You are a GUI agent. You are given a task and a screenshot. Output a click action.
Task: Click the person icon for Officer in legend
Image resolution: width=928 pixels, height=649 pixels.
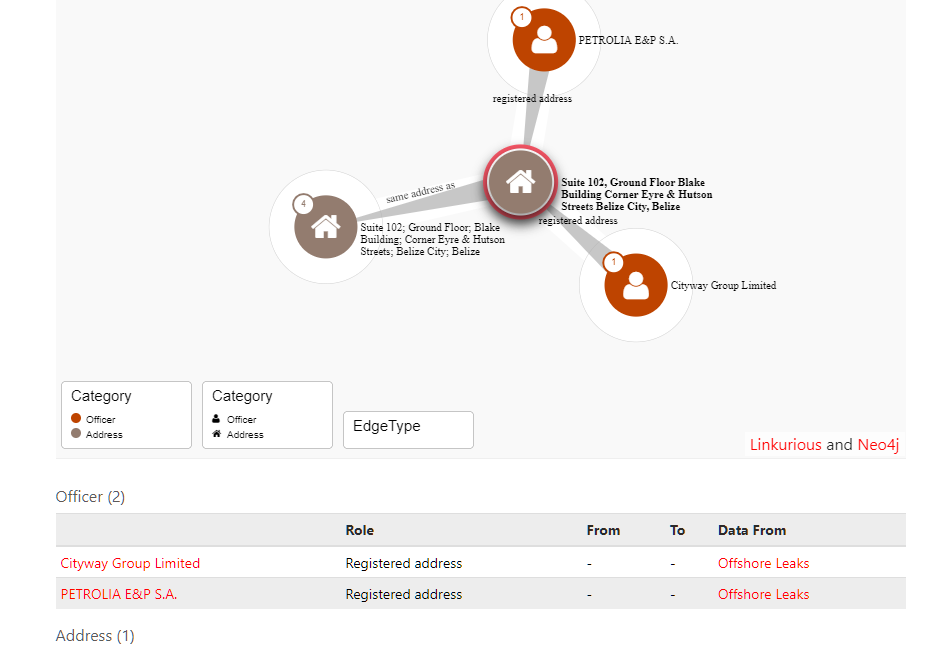(216, 419)
